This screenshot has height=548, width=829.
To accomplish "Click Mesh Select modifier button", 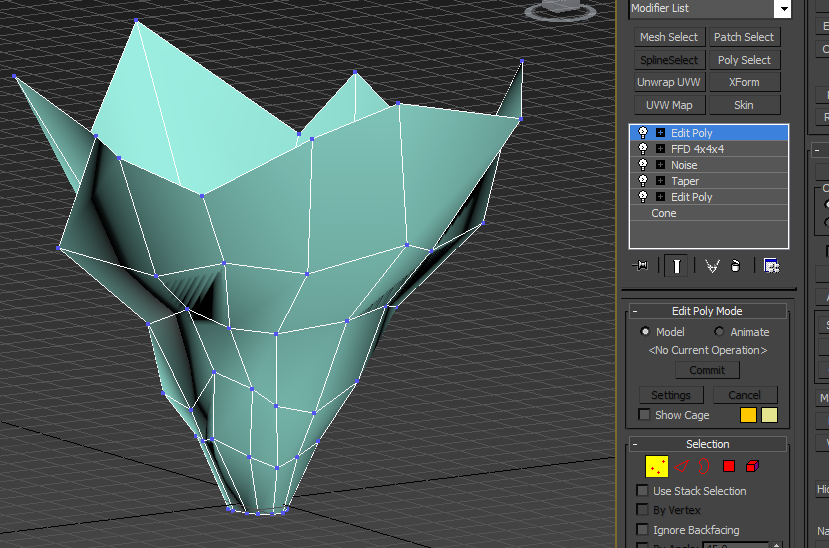I will click(669, 37).
